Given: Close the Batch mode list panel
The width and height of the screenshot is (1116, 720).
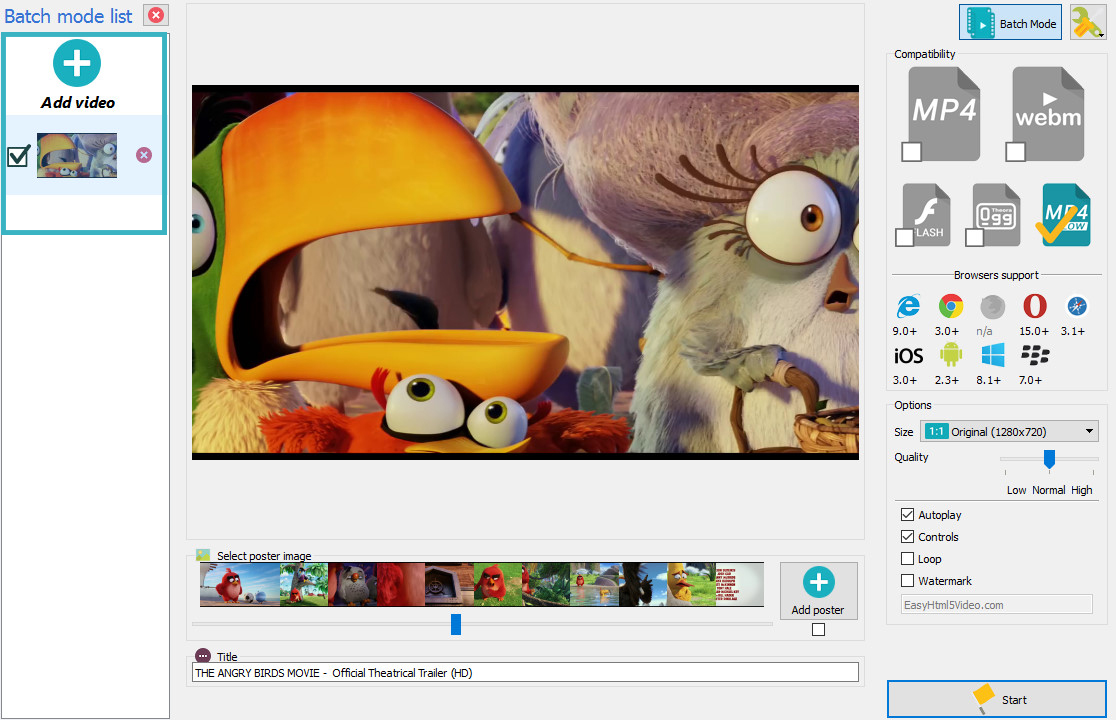Looking at the screenshot, I should pos(155,16).
